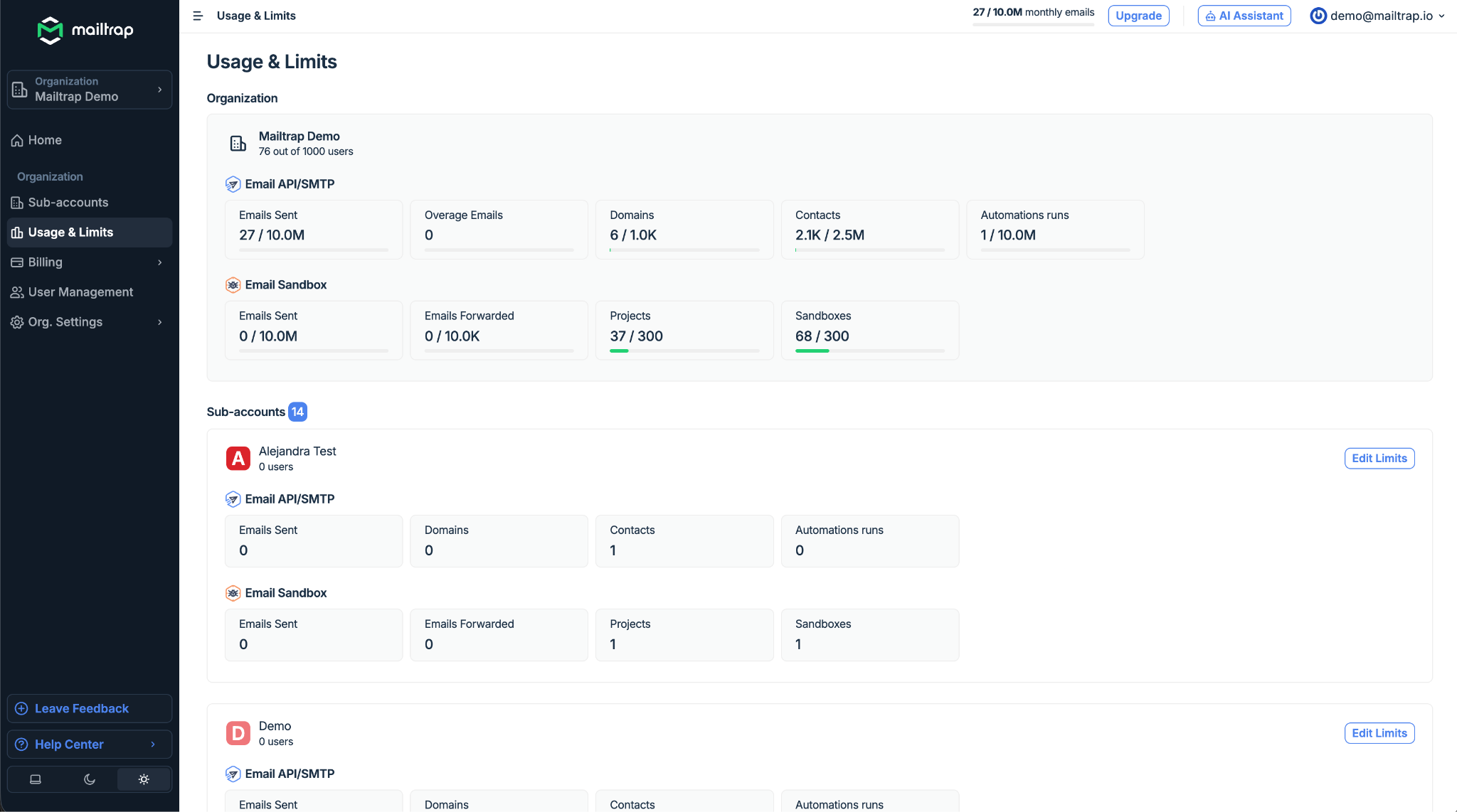Click the Demo sub-account D avatar
This screenshot has width=1457, height=812.
click(x=238, y=733)
